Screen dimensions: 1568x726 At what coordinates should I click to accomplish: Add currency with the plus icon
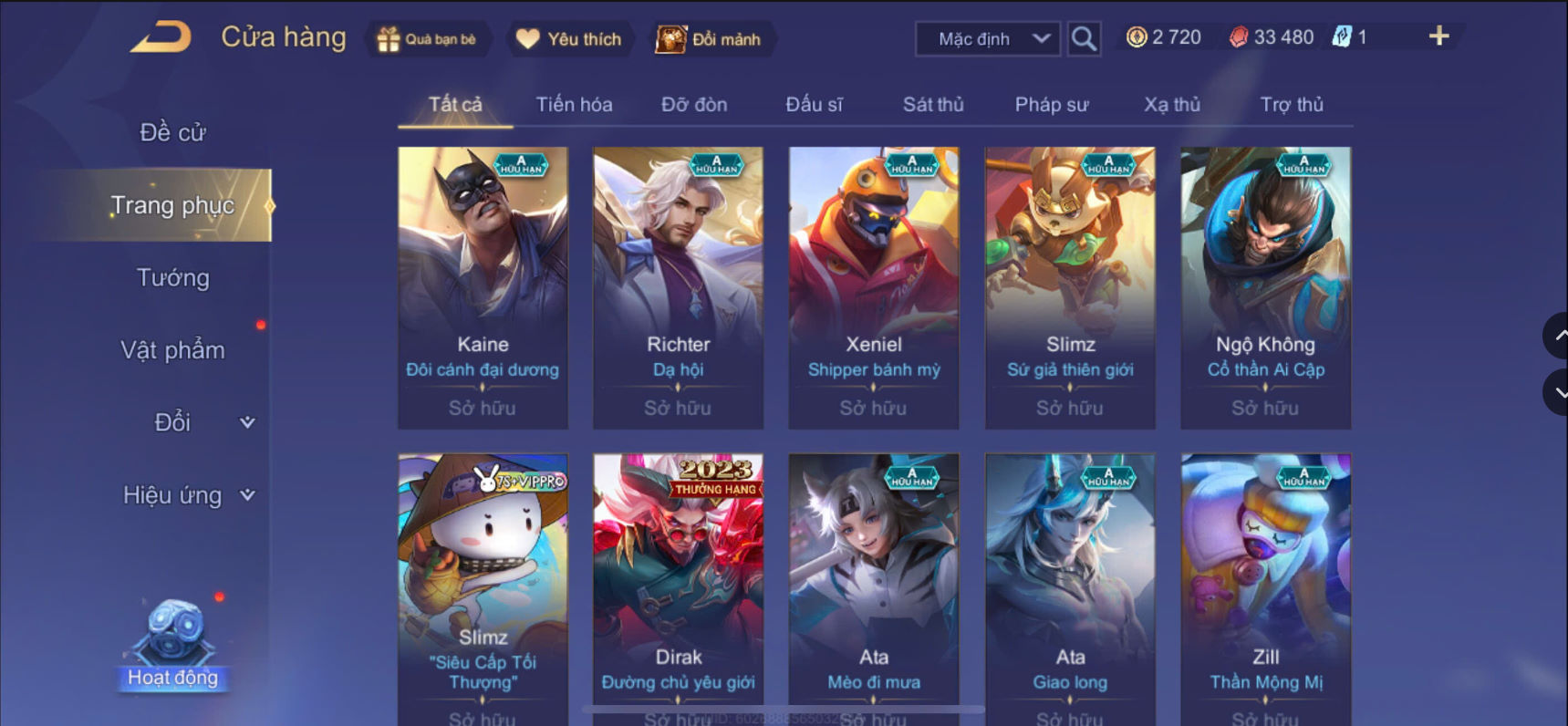pyautogui.click(x=1438, y=36)
